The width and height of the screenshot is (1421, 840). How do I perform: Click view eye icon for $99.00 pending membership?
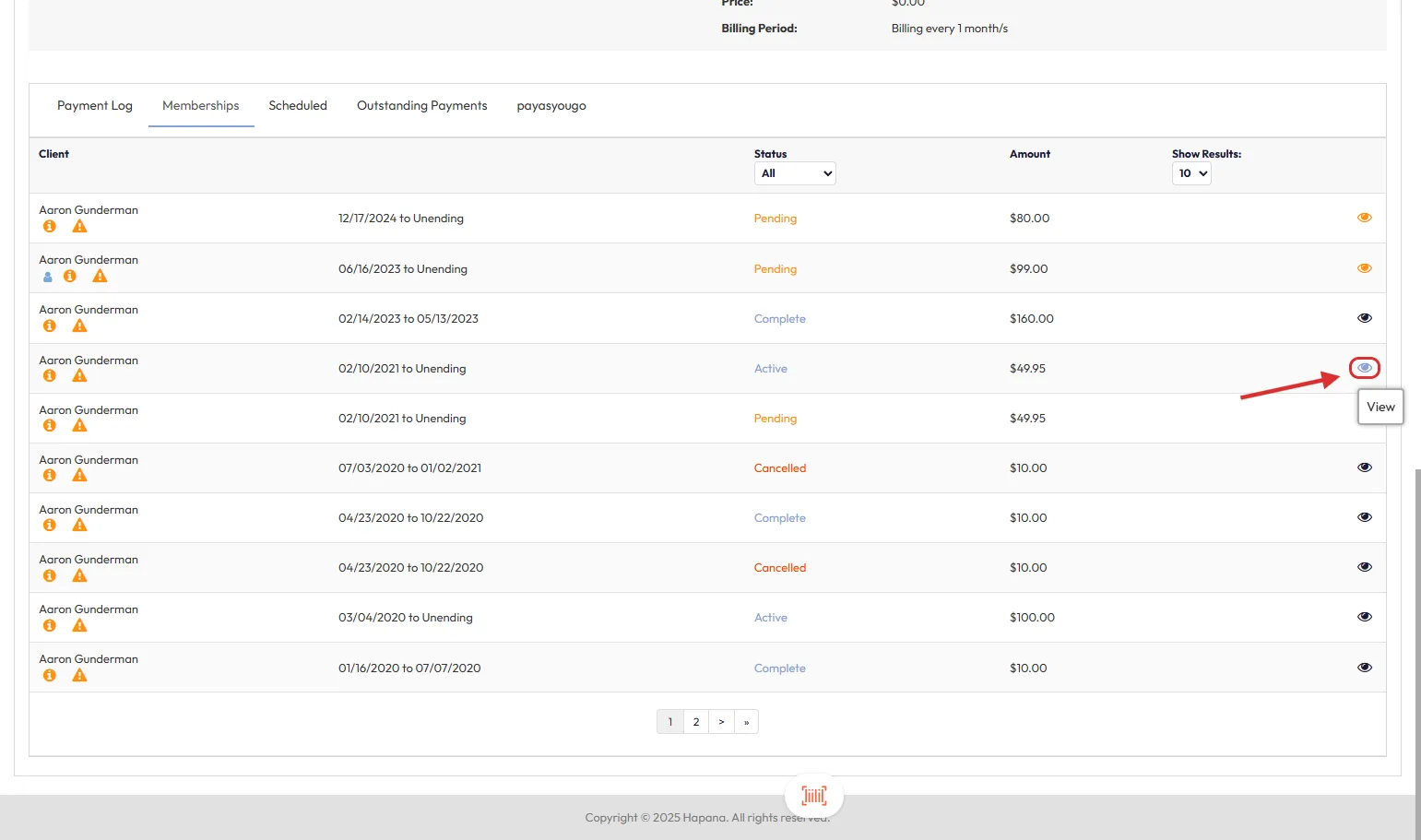point(1364,268)
